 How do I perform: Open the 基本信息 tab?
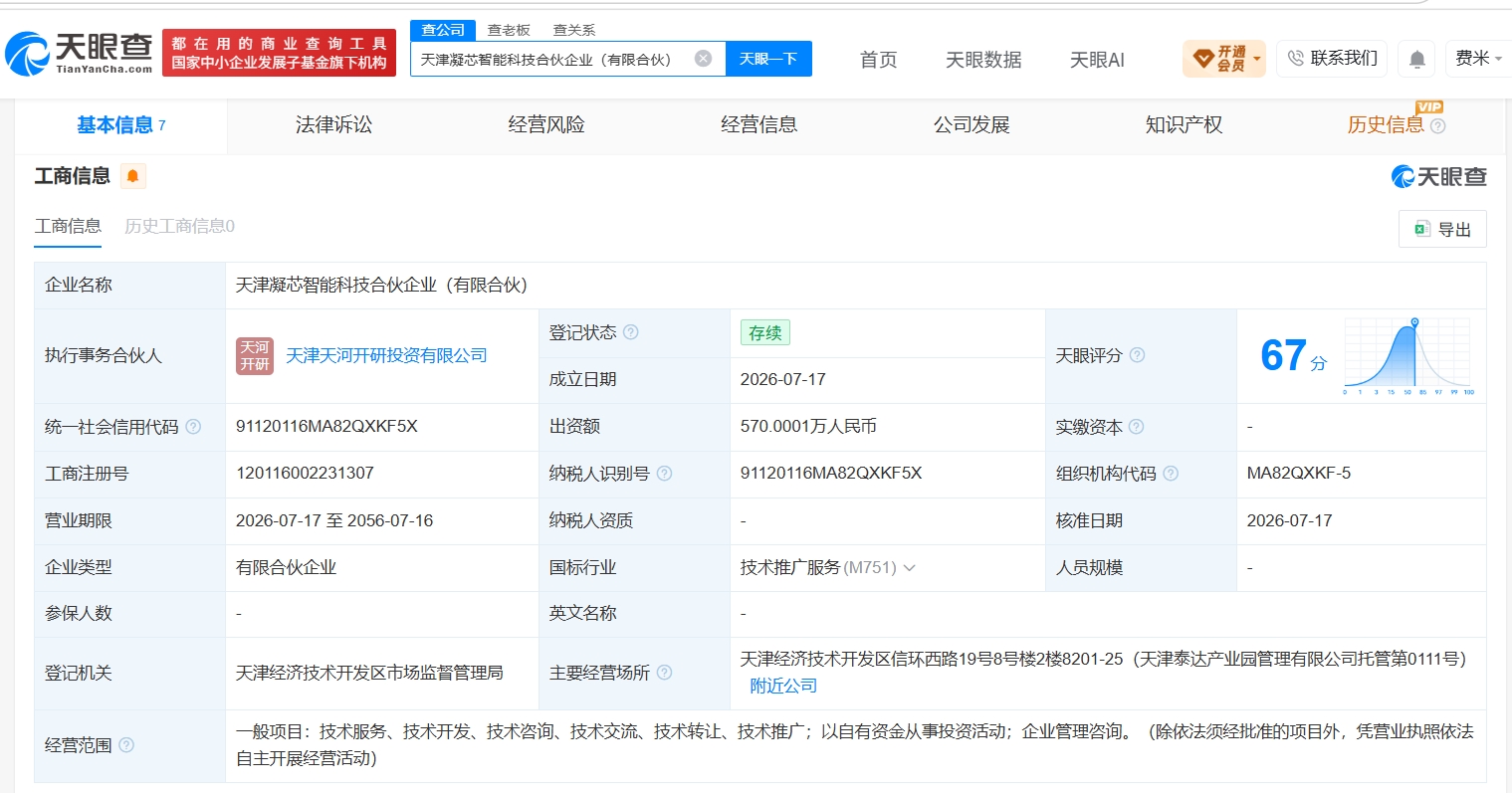(120, 125)
